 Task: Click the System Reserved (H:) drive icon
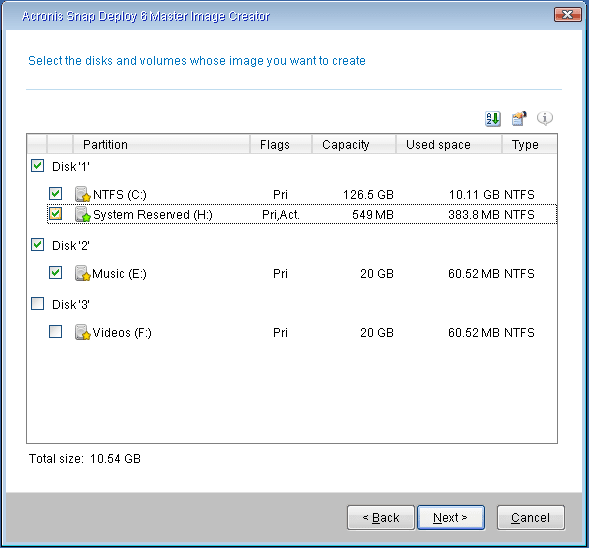click(83, 214)
